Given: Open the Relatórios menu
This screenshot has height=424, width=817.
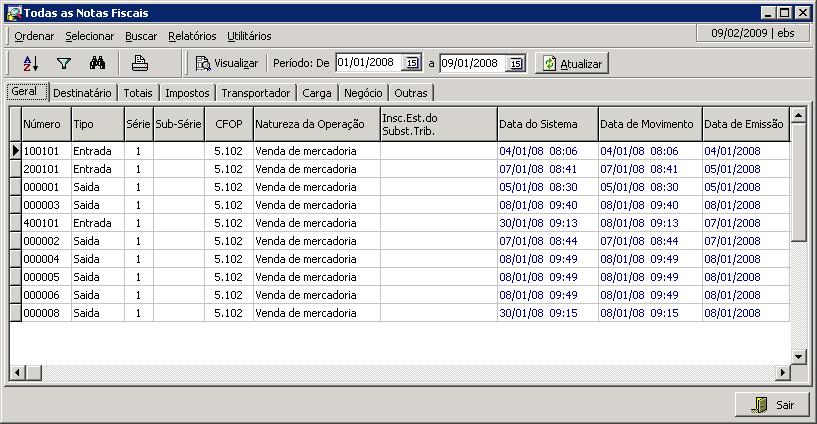Looking at the screenshot, I should (x=192, y=36).
